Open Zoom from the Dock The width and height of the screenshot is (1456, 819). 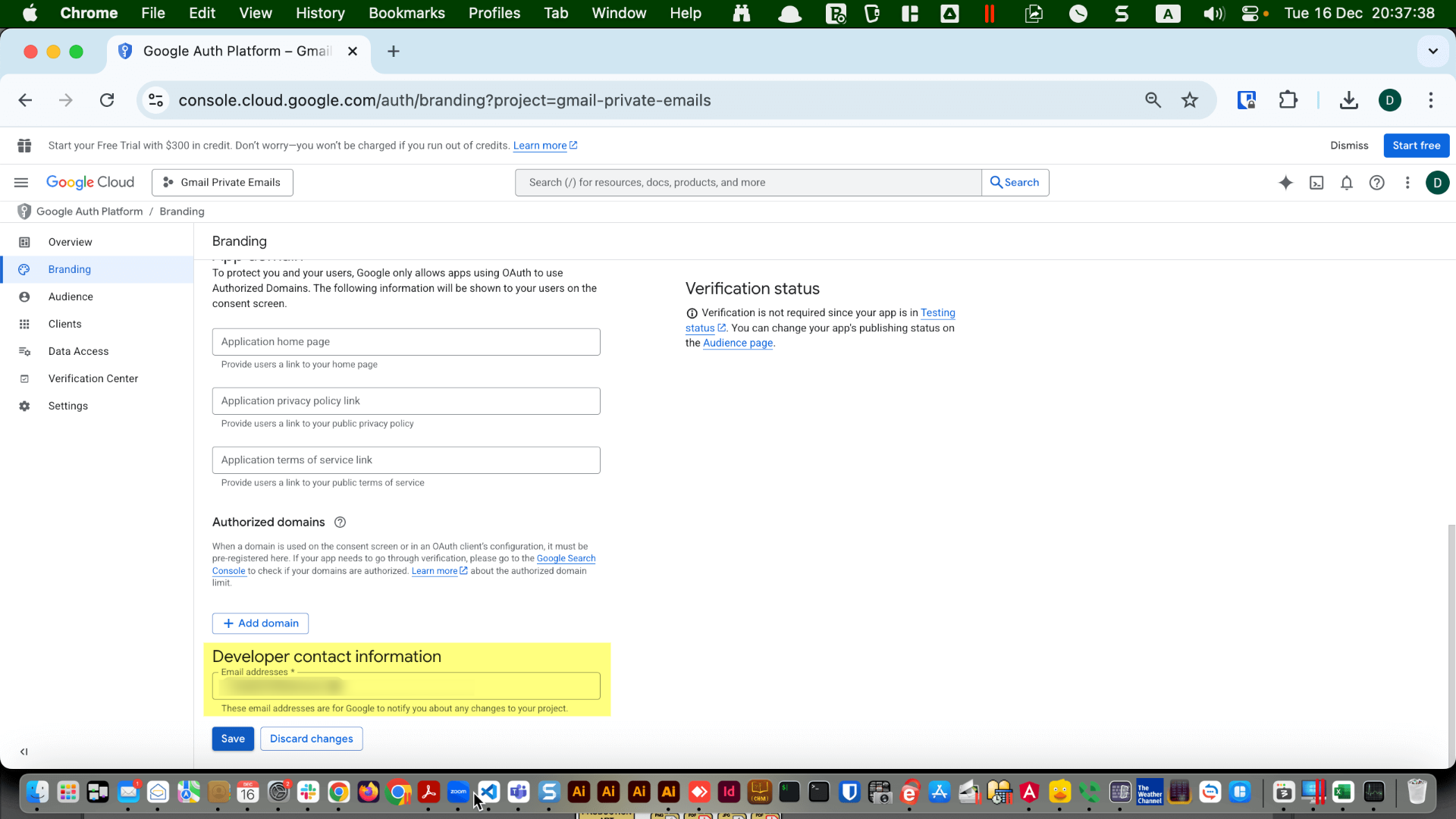pyautogui.click(x=458, y=792)
